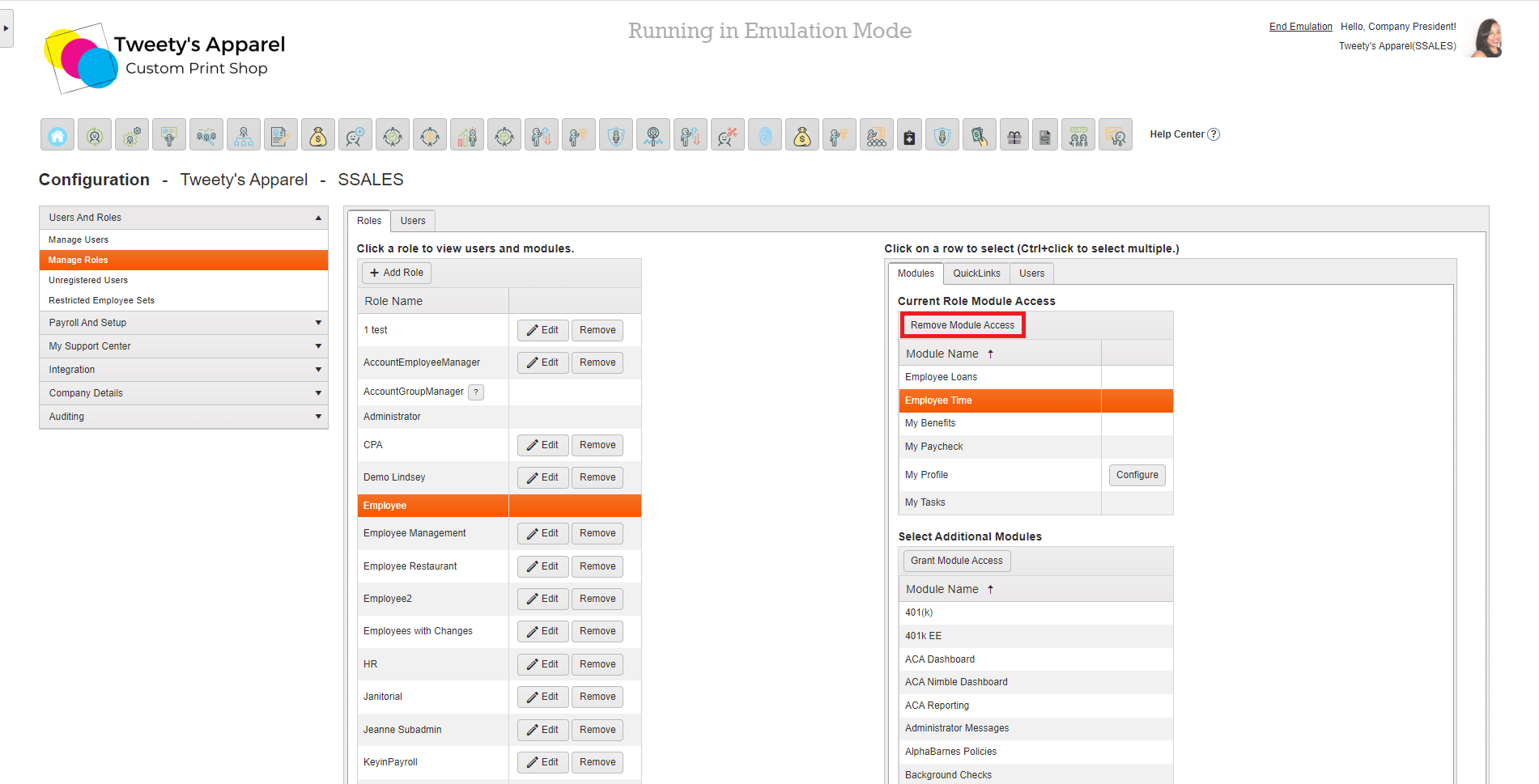Screen dimensions: 1539x784
Task: Open the QuickLinks tab
Action: 976,273
